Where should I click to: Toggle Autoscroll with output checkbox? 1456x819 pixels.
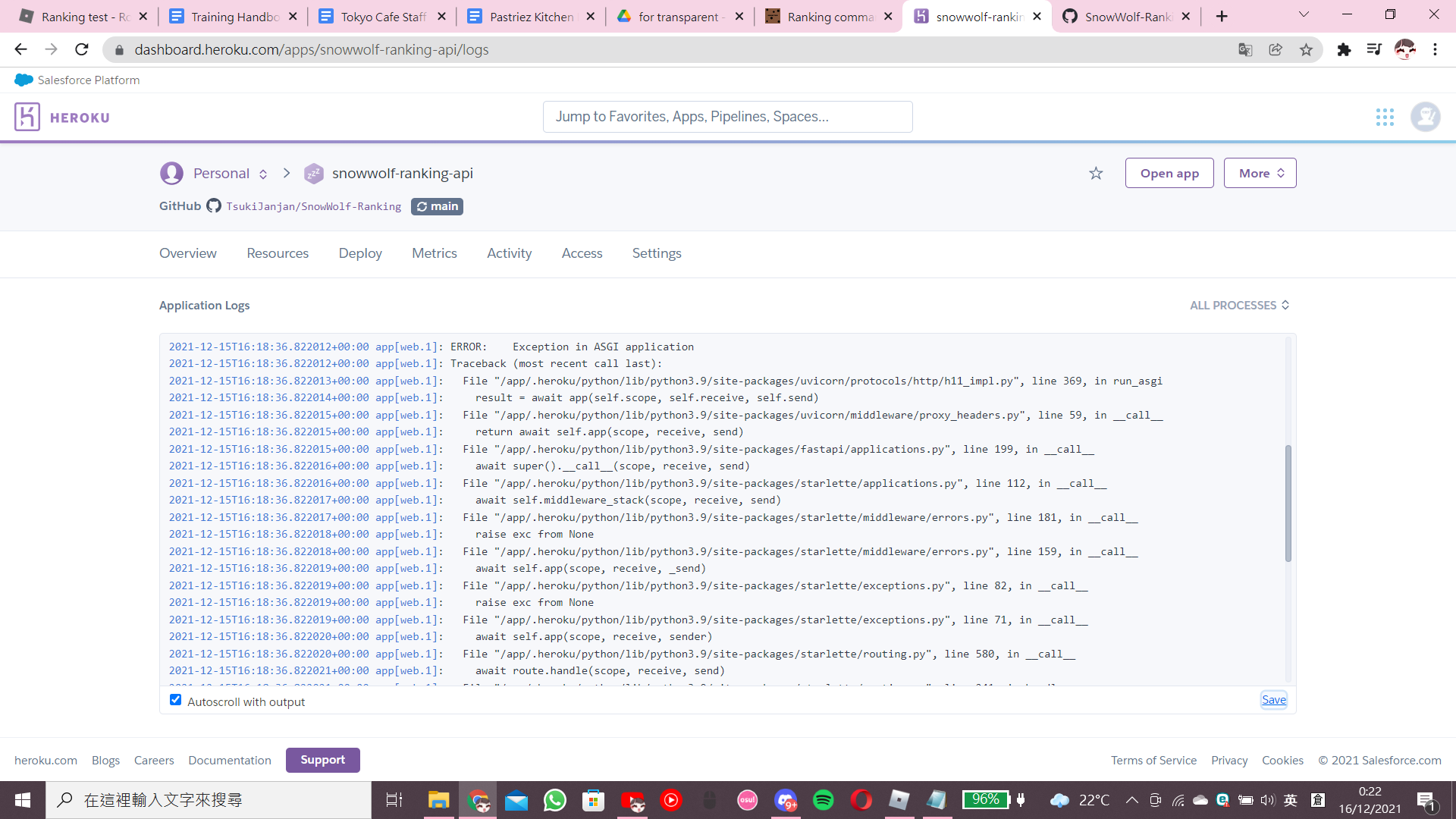175,700
